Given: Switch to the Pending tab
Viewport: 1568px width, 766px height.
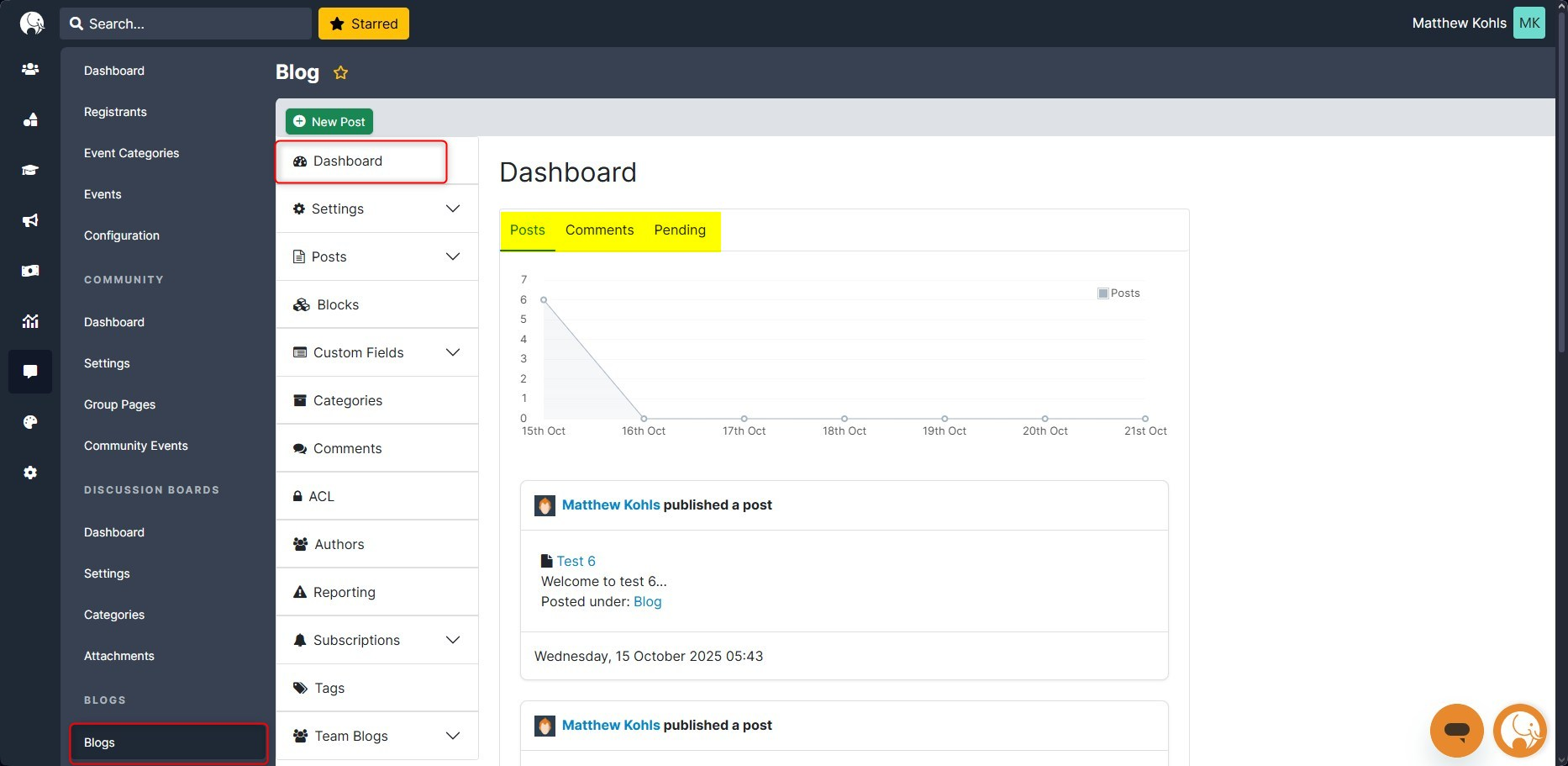Looking at the screenshot, I should click(x=680, y=230).
